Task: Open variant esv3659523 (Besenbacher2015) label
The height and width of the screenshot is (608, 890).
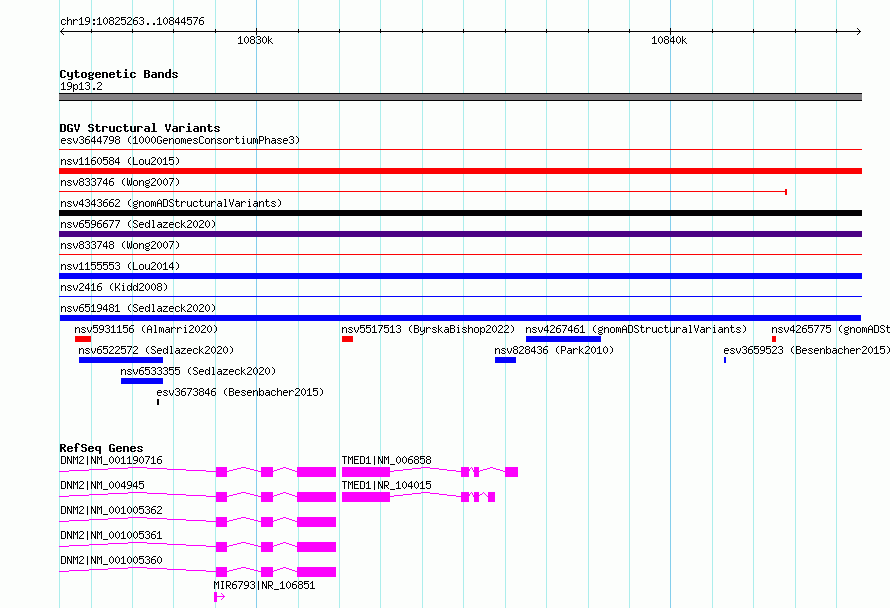Action: tap(807, 350)
